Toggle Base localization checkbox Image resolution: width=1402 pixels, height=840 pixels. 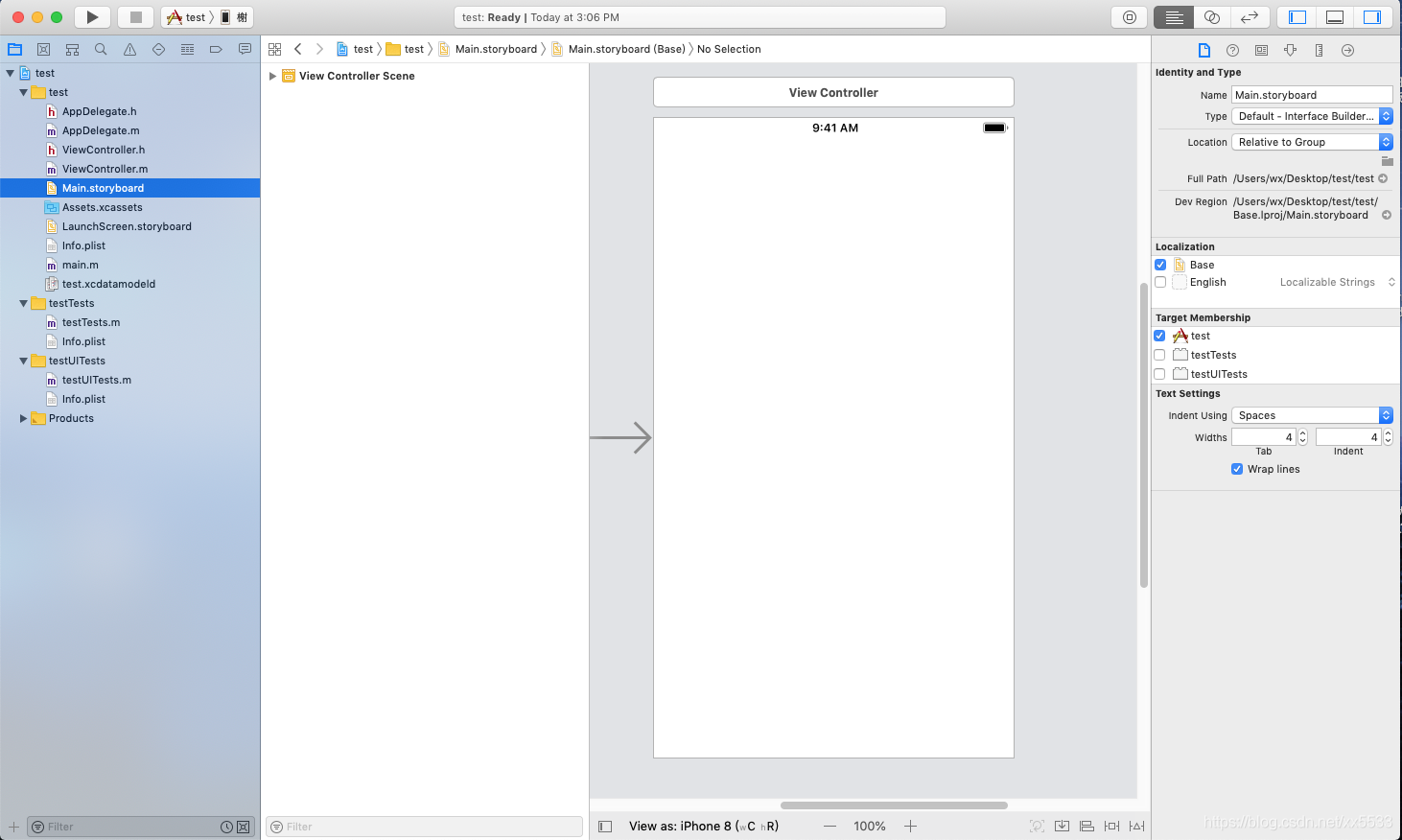click(1160, 265)
